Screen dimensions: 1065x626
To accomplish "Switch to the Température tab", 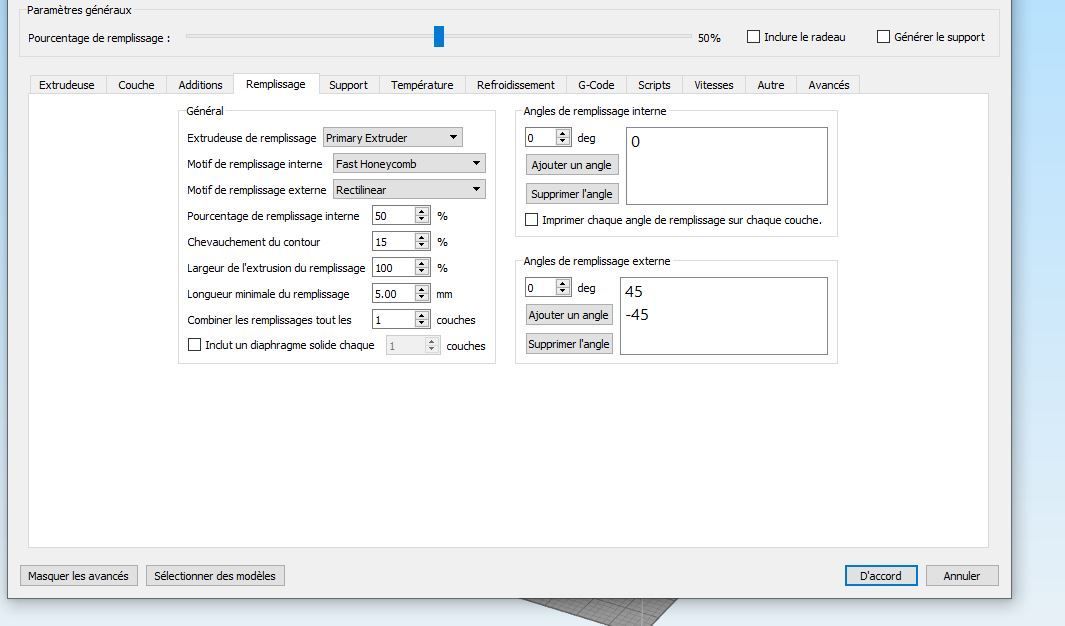I will 422,85.
